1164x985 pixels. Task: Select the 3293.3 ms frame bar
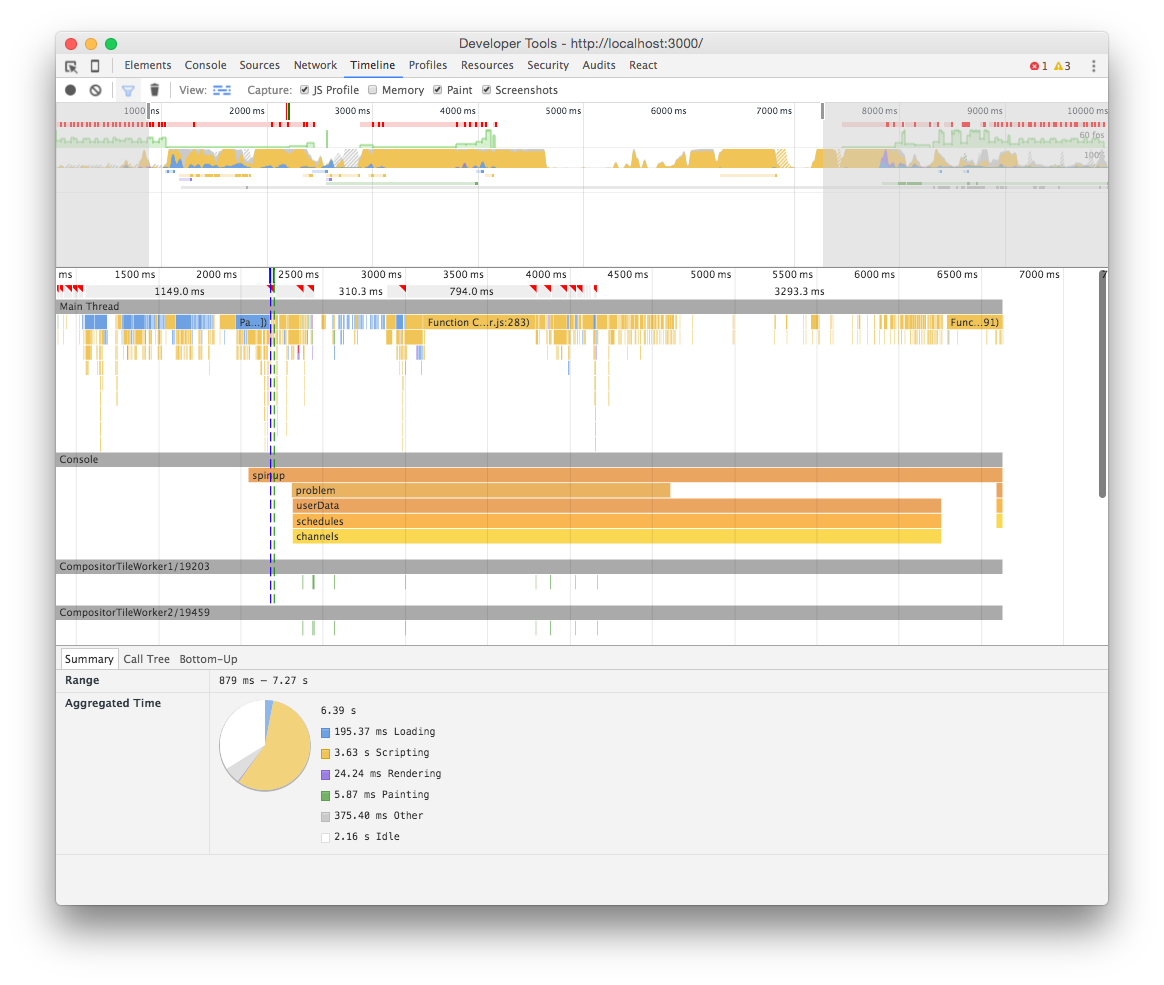click(x=799, y=292)
